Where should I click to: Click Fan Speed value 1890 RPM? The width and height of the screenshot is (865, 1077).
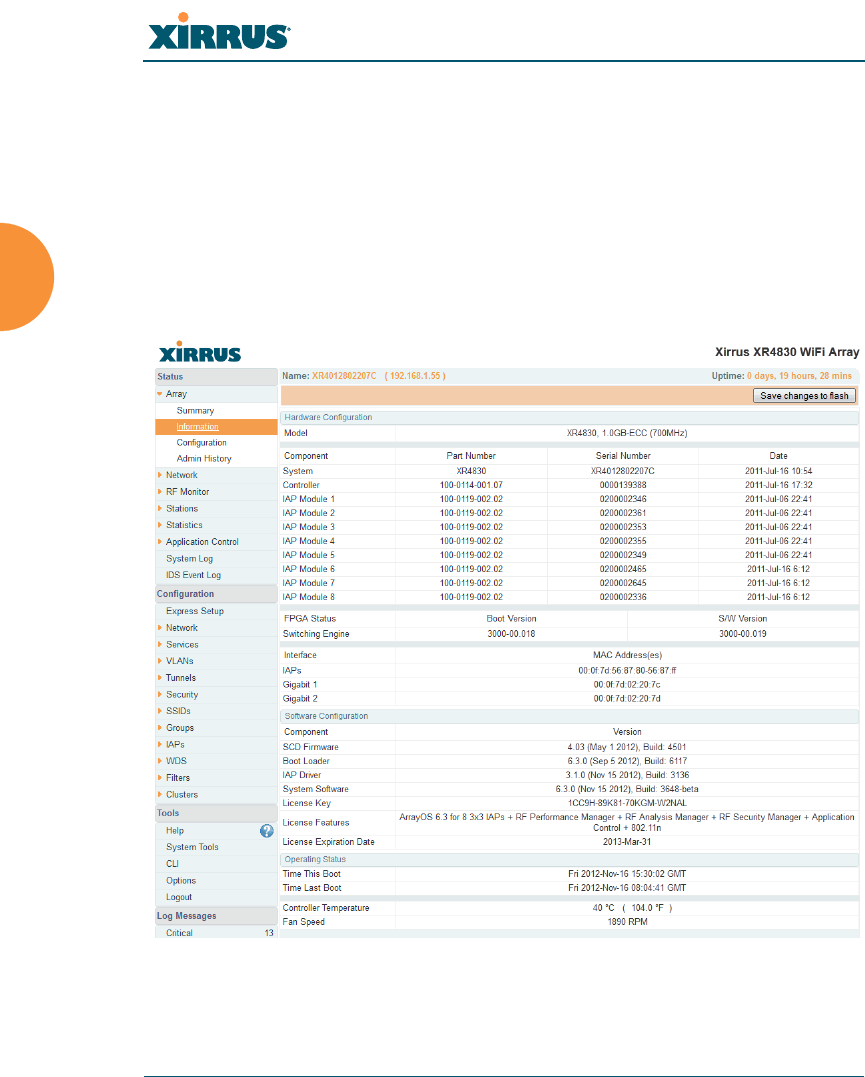627,922
